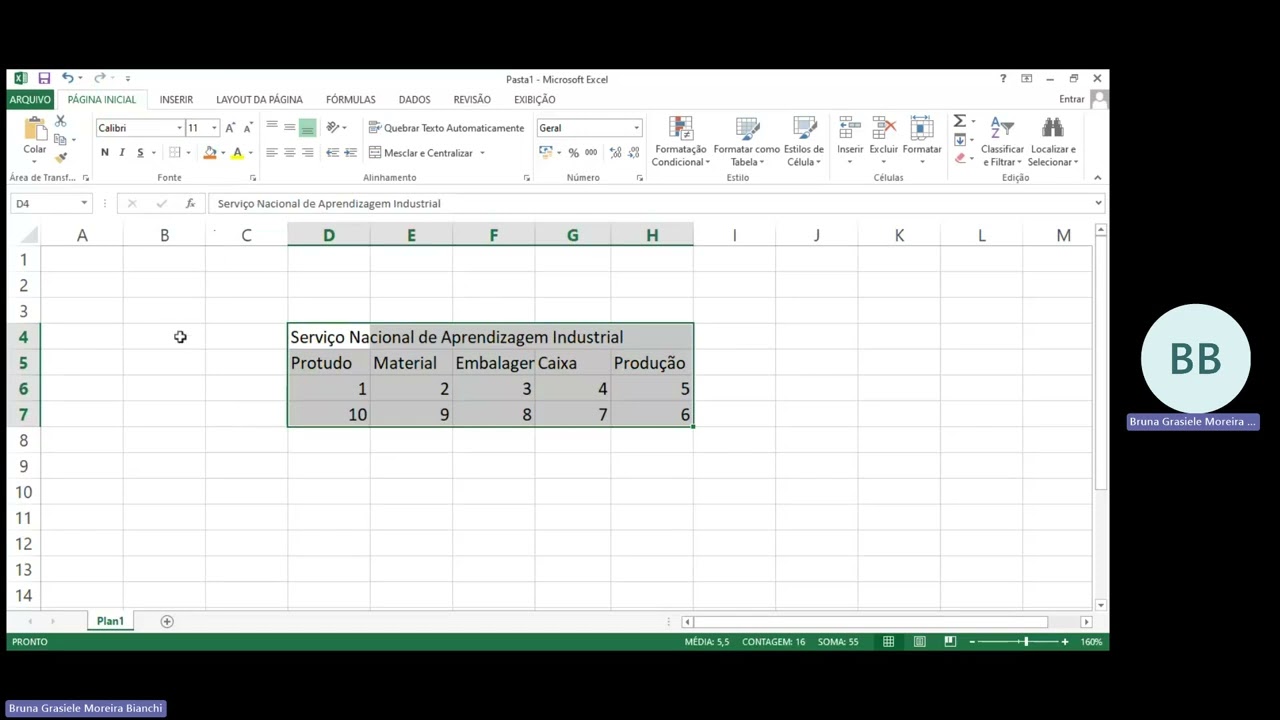Click the insert function fx button
Screen dimensions: 1280x720
[x=190, y=203]
